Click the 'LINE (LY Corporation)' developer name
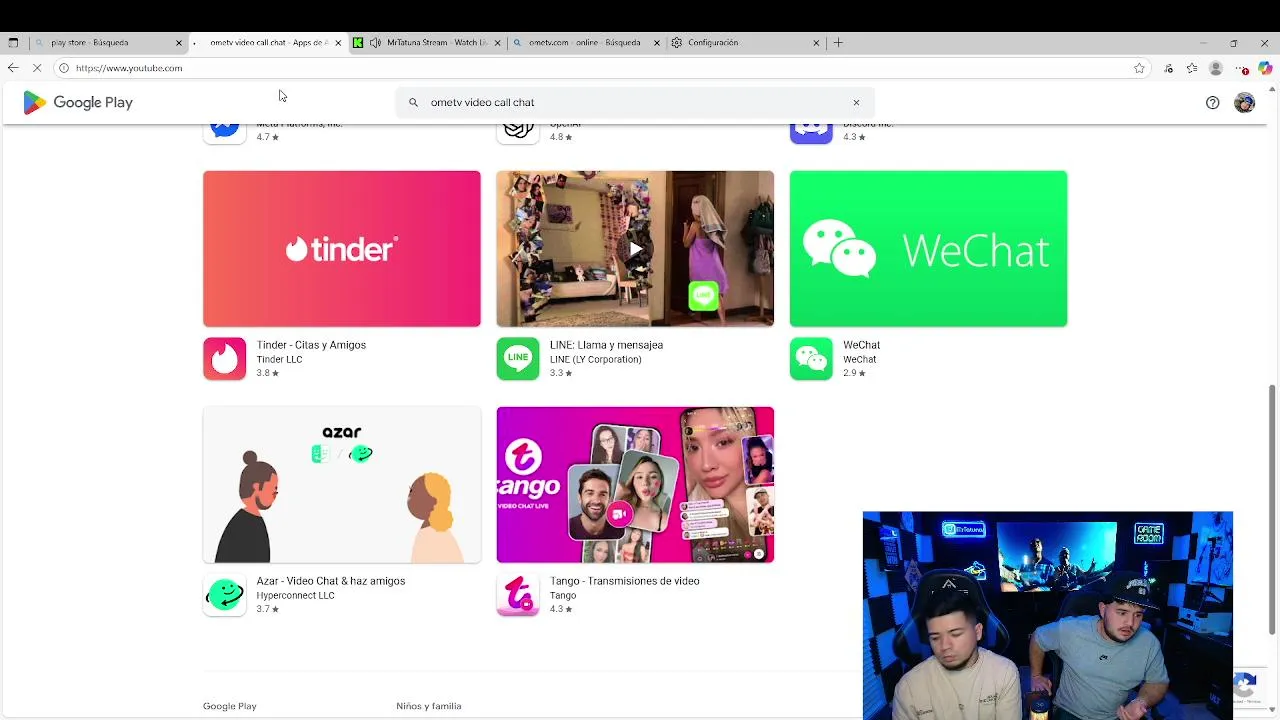Viewport: 1280px width, 720px height. [595, 359]
